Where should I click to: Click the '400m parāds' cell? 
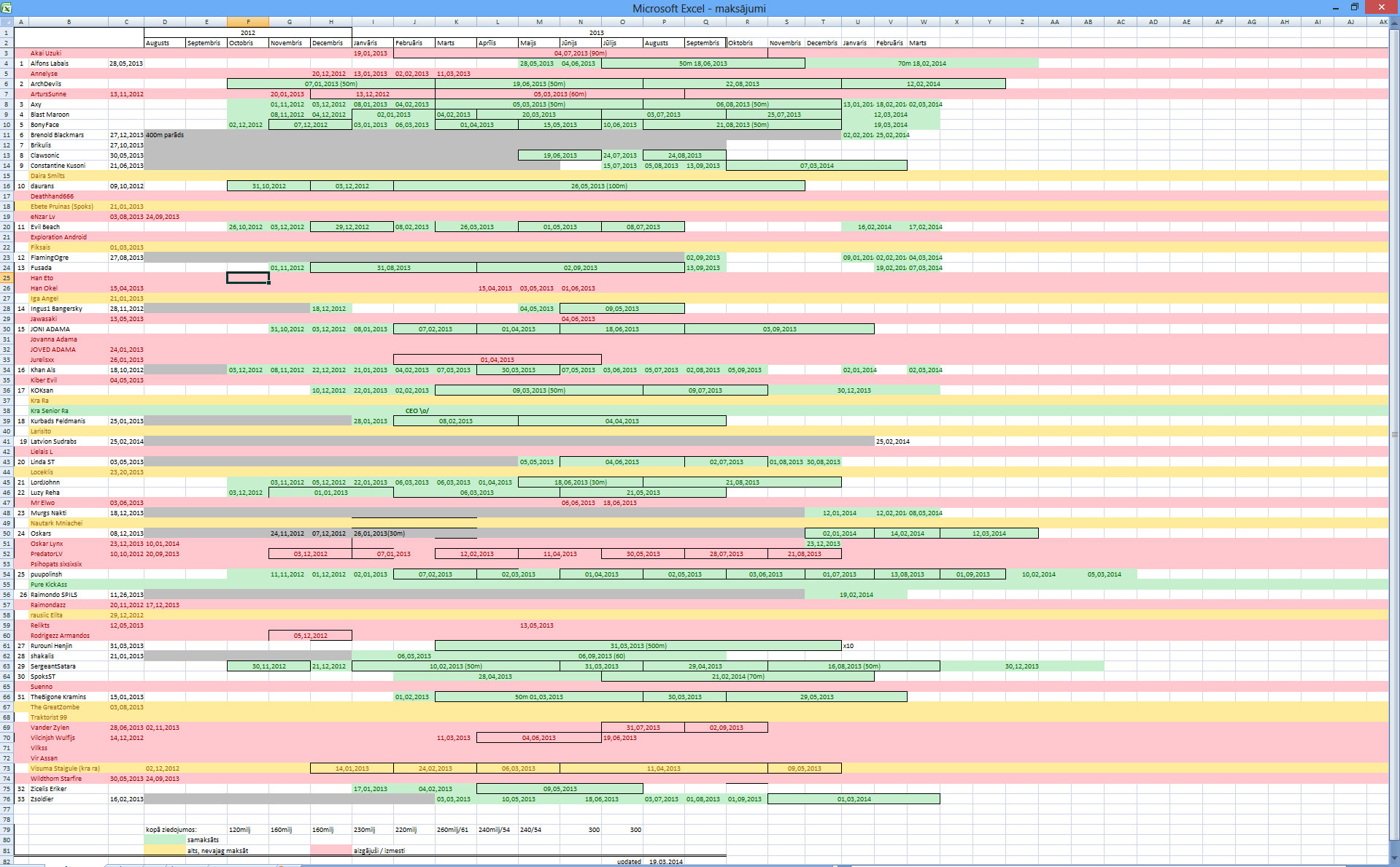(165, 135)
